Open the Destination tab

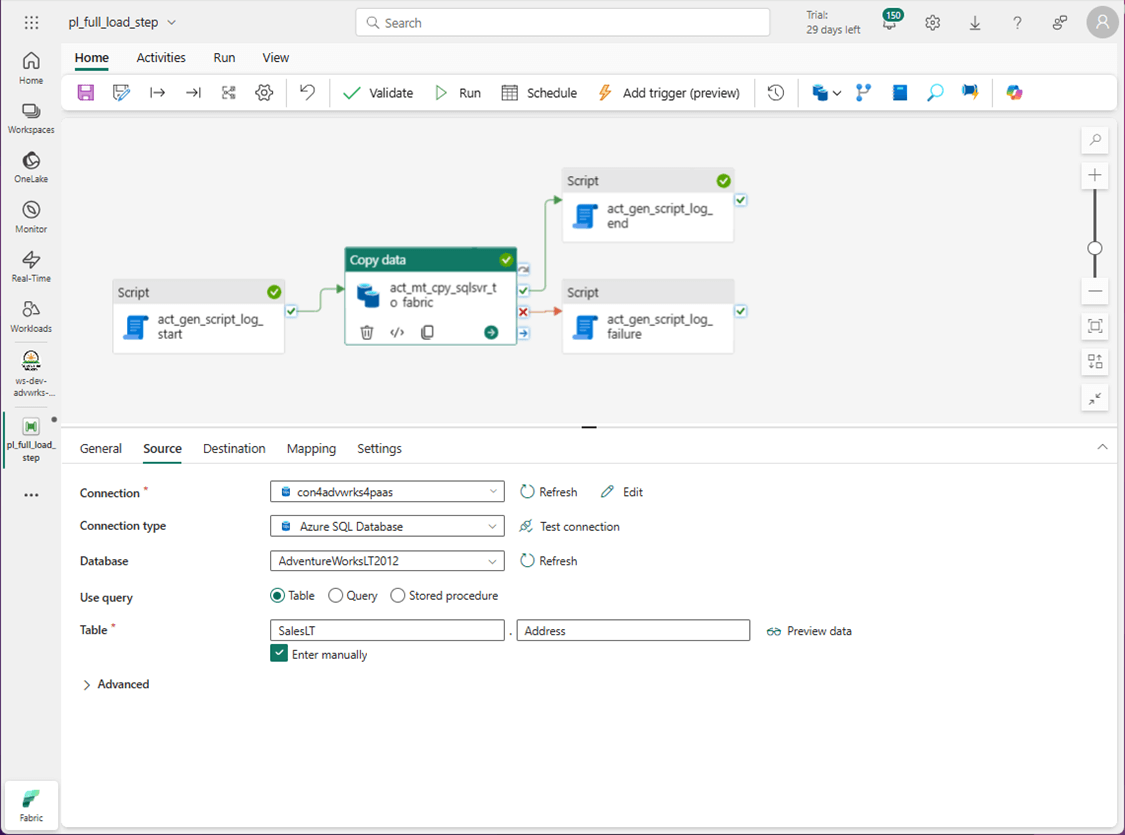point(234,448)
